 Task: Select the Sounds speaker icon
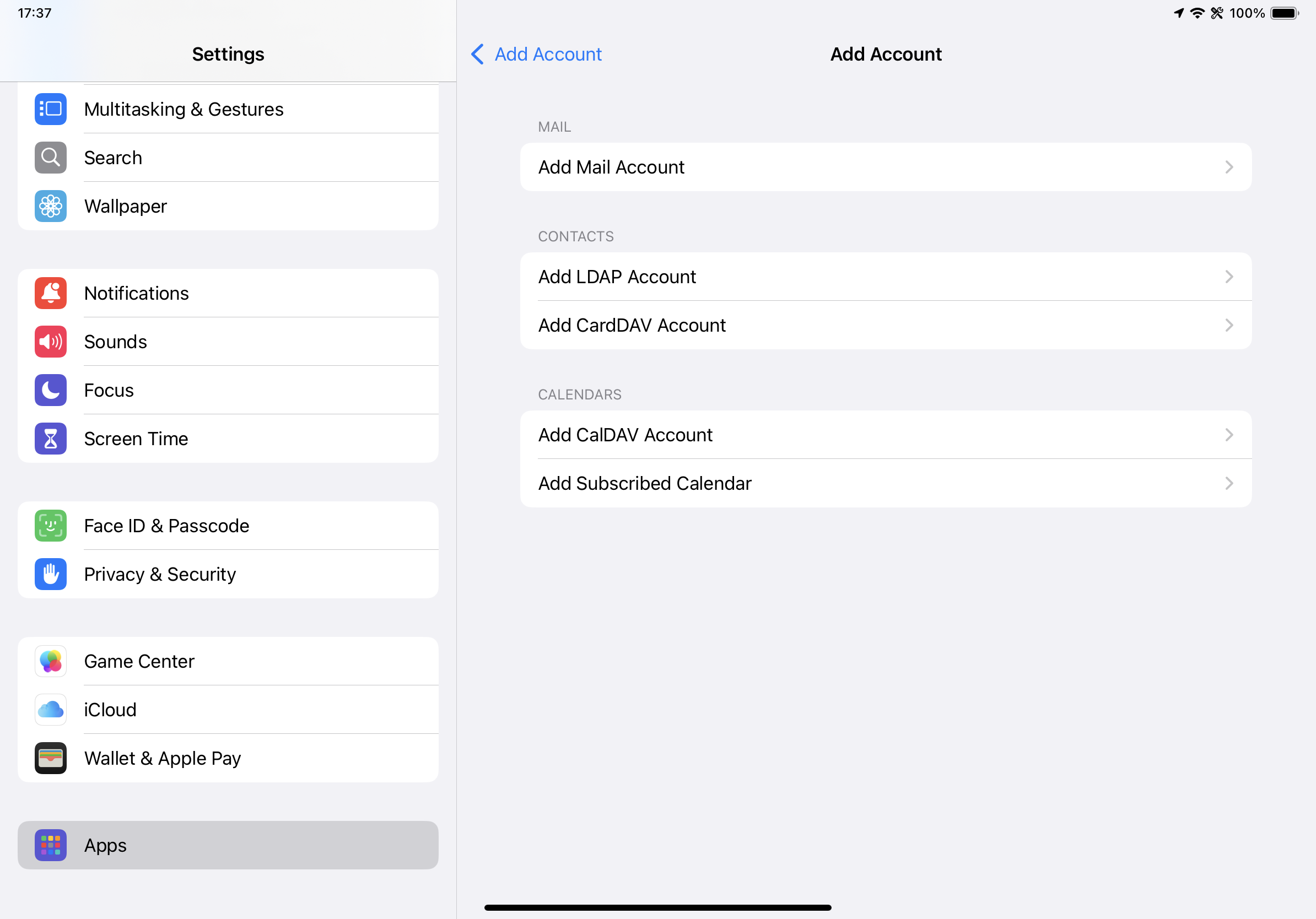(x=51, y=342)
